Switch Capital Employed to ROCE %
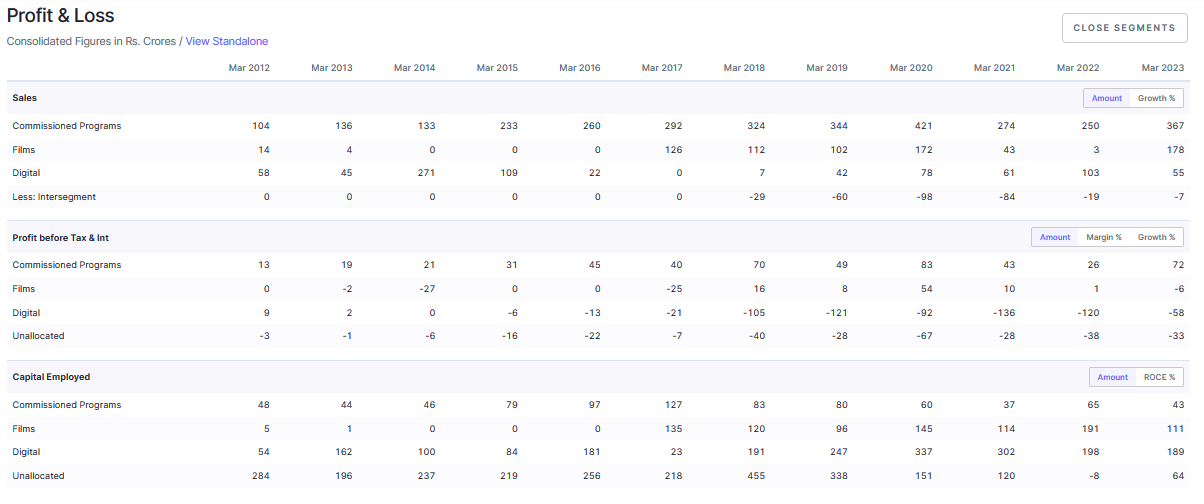Image resolution: width=1204 pixels, height=504 pixels. coord(1159,377)
